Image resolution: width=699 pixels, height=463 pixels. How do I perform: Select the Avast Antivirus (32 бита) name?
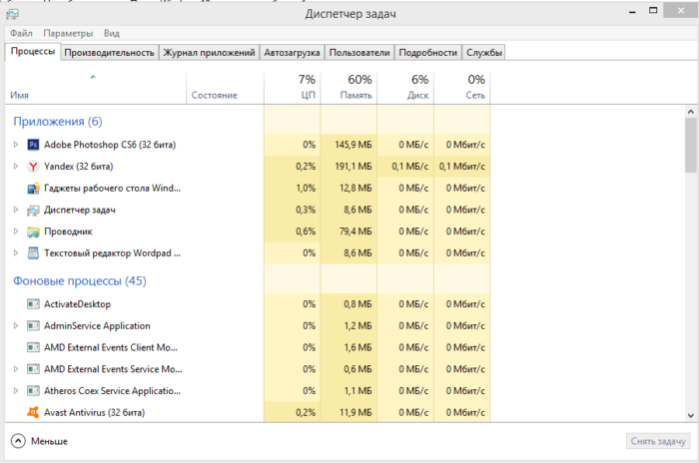point(95,413)
